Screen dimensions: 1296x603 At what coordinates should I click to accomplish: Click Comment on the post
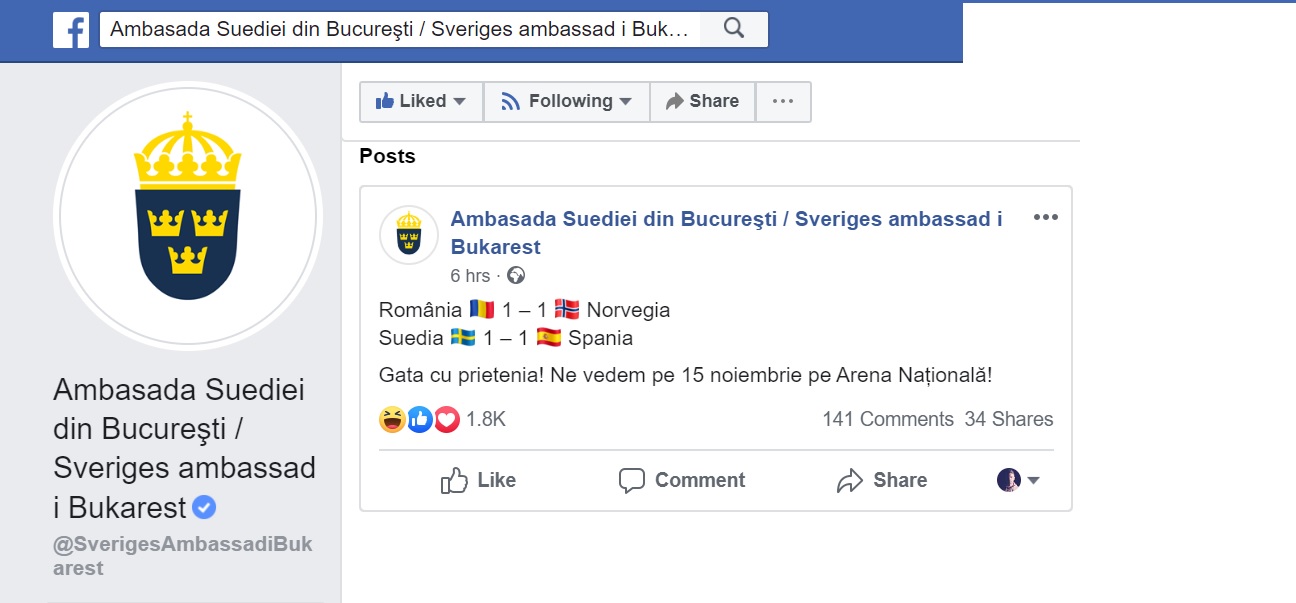681,480
